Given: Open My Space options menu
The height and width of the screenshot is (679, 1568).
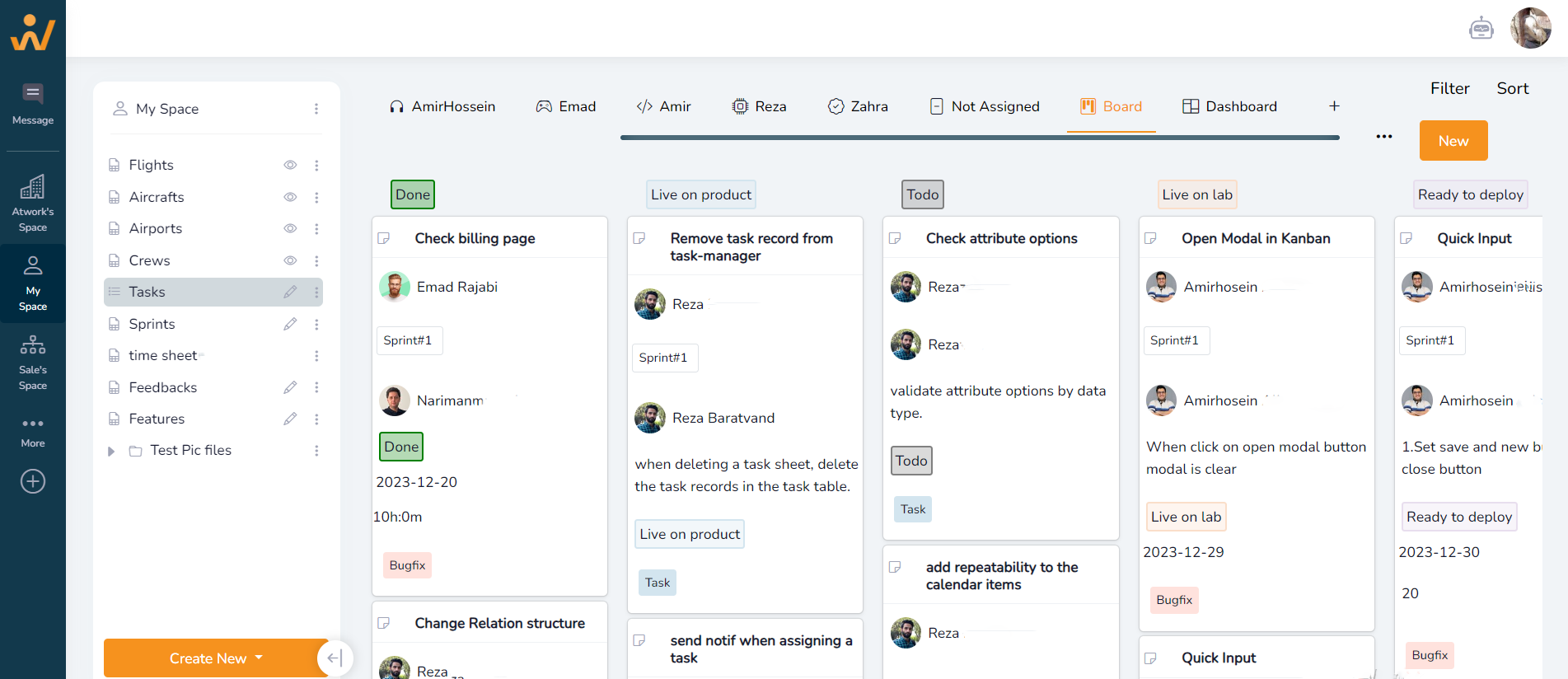Looking at the screenshot, I should pos(316,109).
